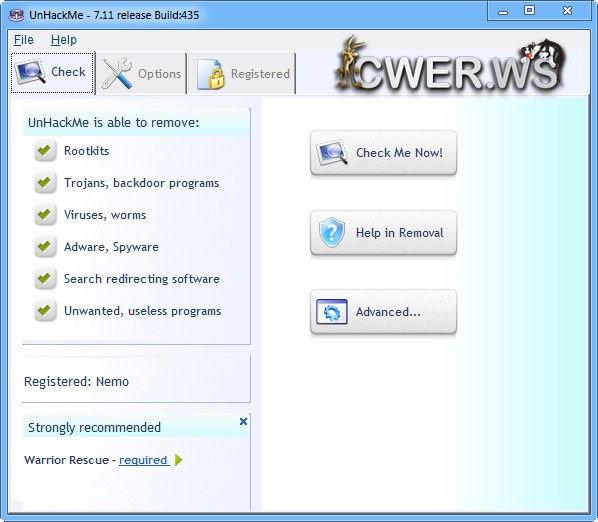Close the Strongly recommended panel
The width and height of the screenshot is (598, 522).
tap(243, 421)
